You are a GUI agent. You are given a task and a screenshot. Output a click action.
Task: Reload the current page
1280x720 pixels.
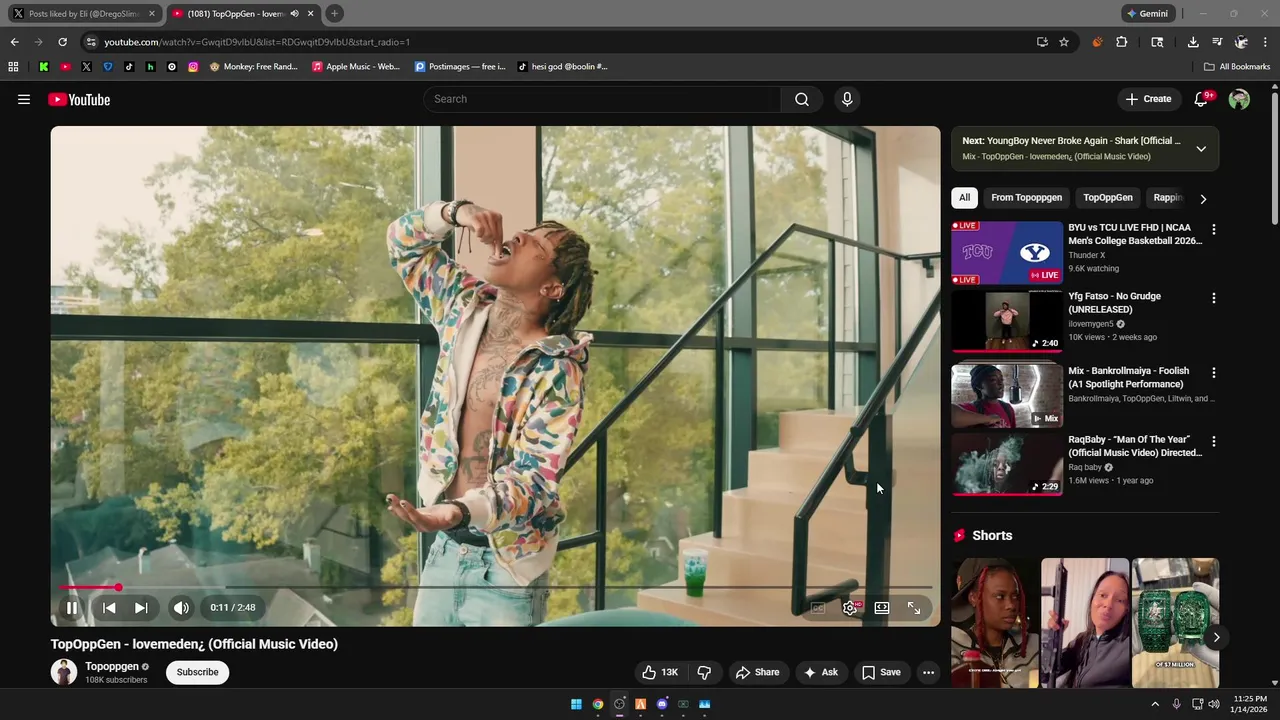click(62, 42)
